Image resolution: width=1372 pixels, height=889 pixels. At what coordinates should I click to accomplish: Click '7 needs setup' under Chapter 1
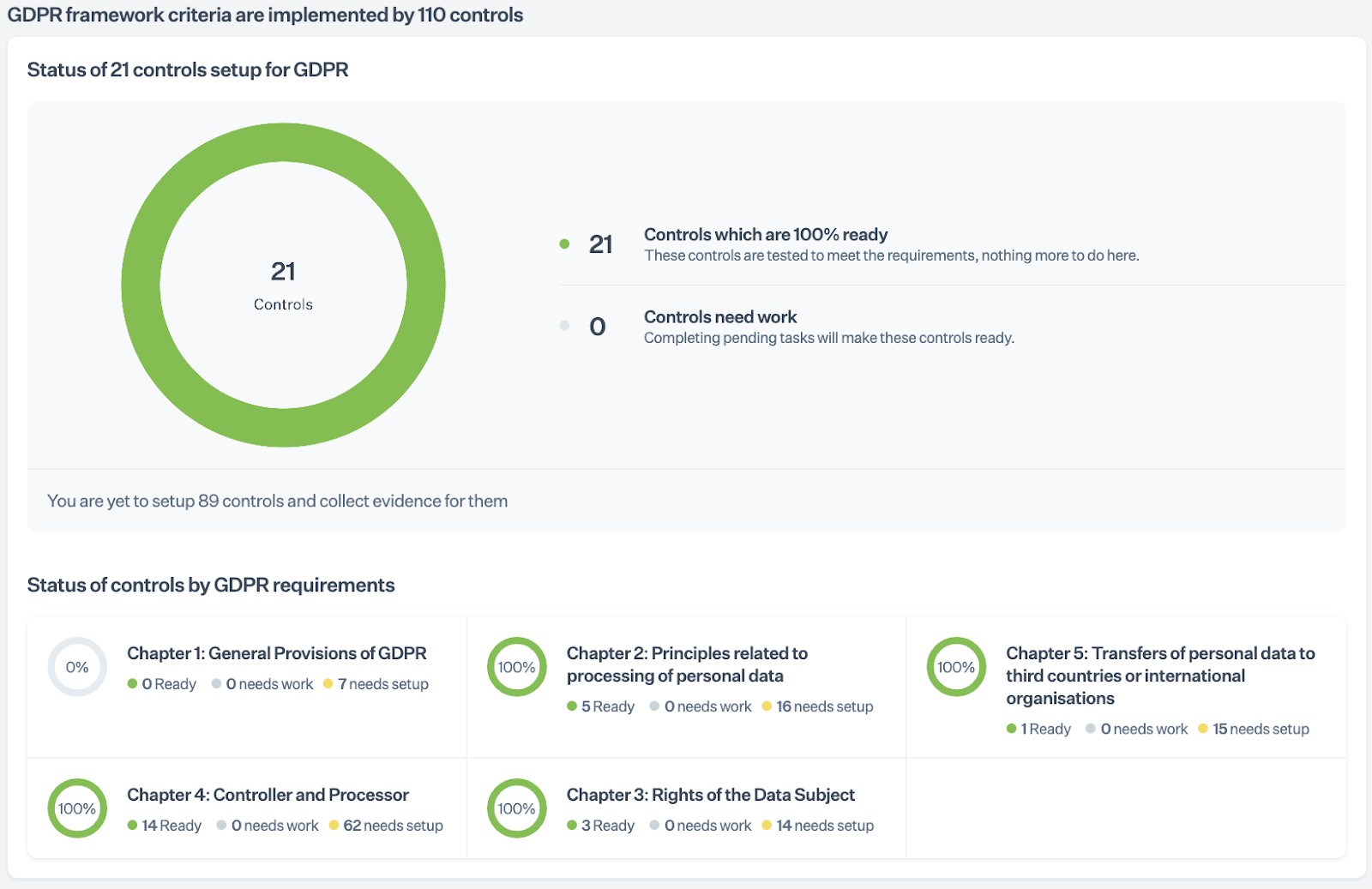point(383,684)
